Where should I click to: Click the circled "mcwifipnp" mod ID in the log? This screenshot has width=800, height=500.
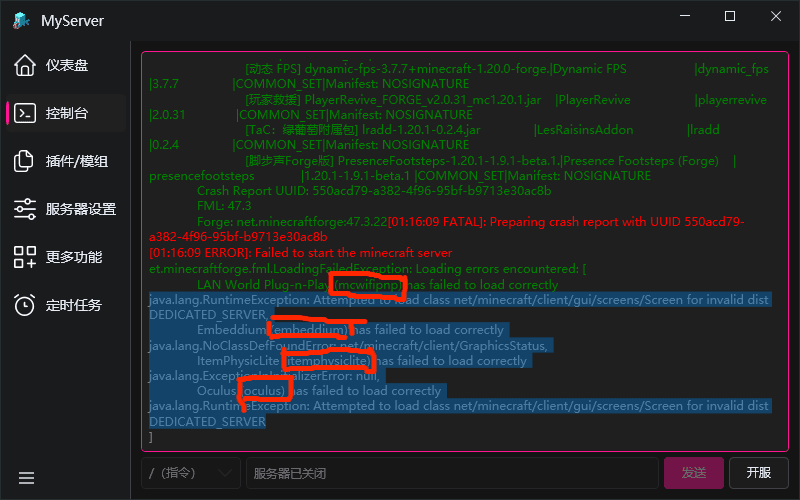pyautogui.click(x=370, y=285)
